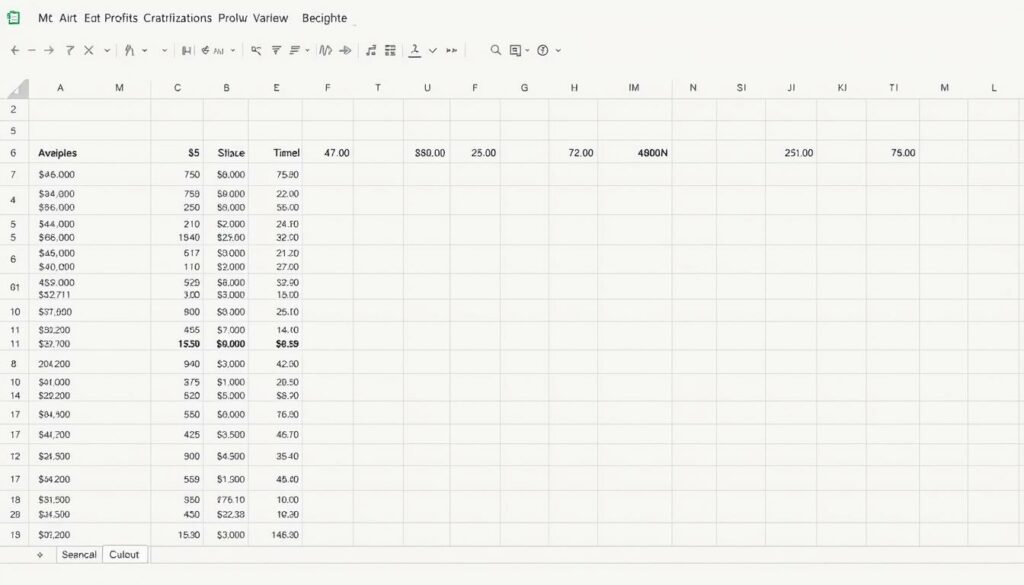Click the music note toolbar icon

371,50
